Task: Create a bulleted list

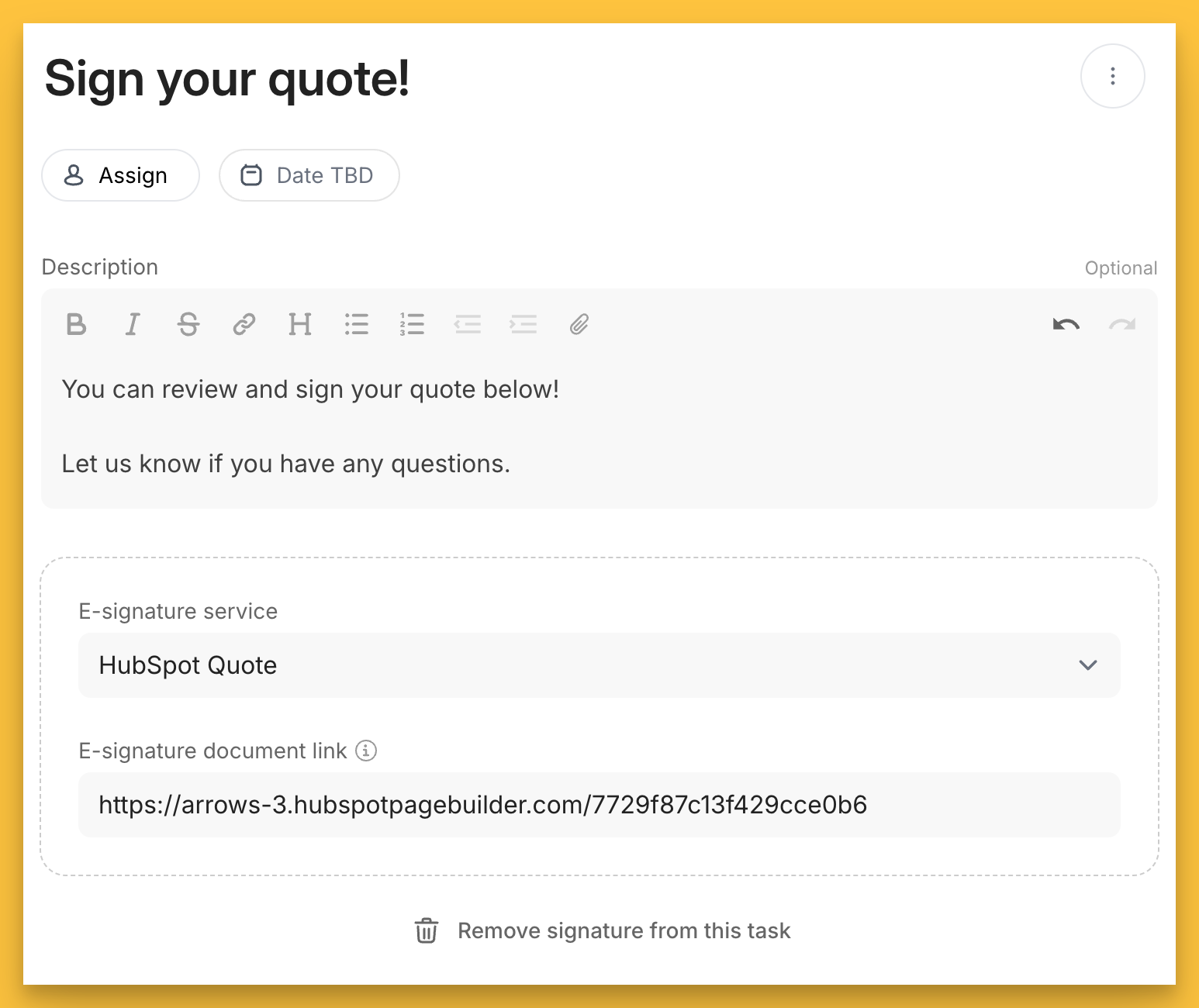Action: 357,324
